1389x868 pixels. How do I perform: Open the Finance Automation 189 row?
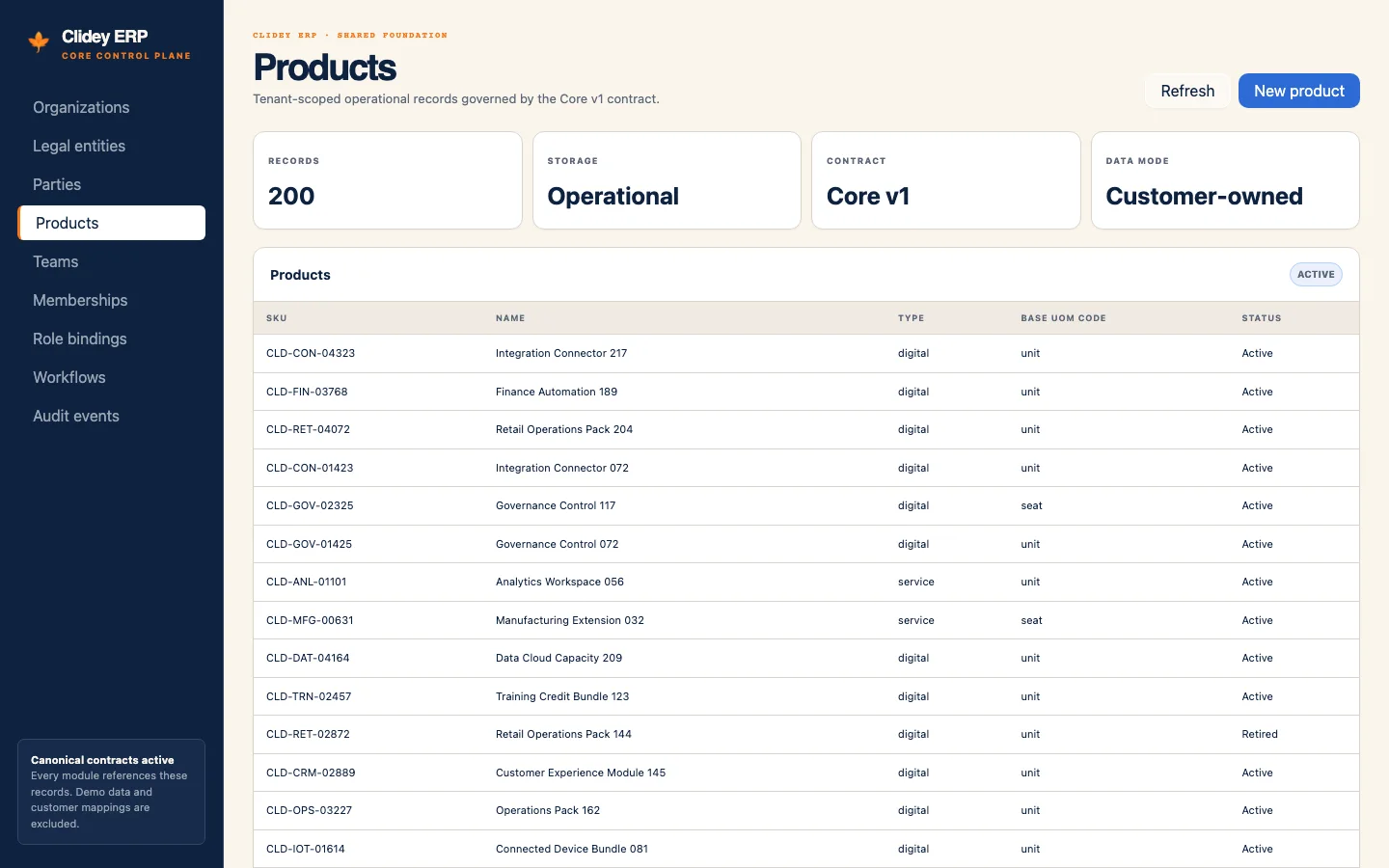[806, 392]
